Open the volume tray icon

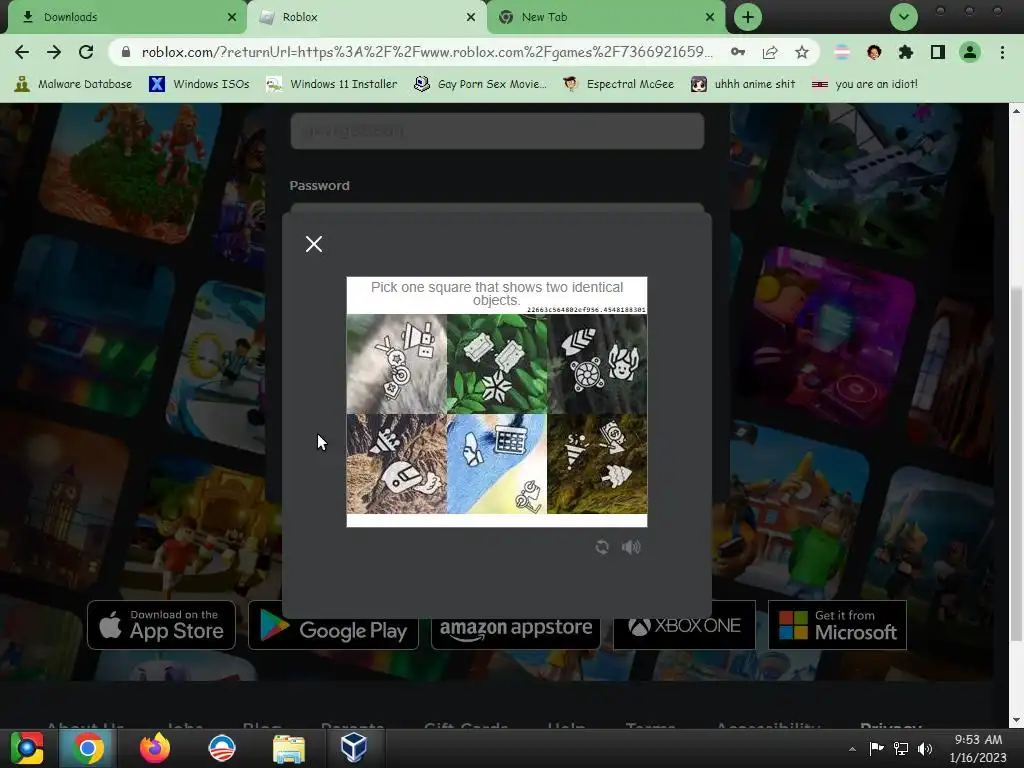925,748
